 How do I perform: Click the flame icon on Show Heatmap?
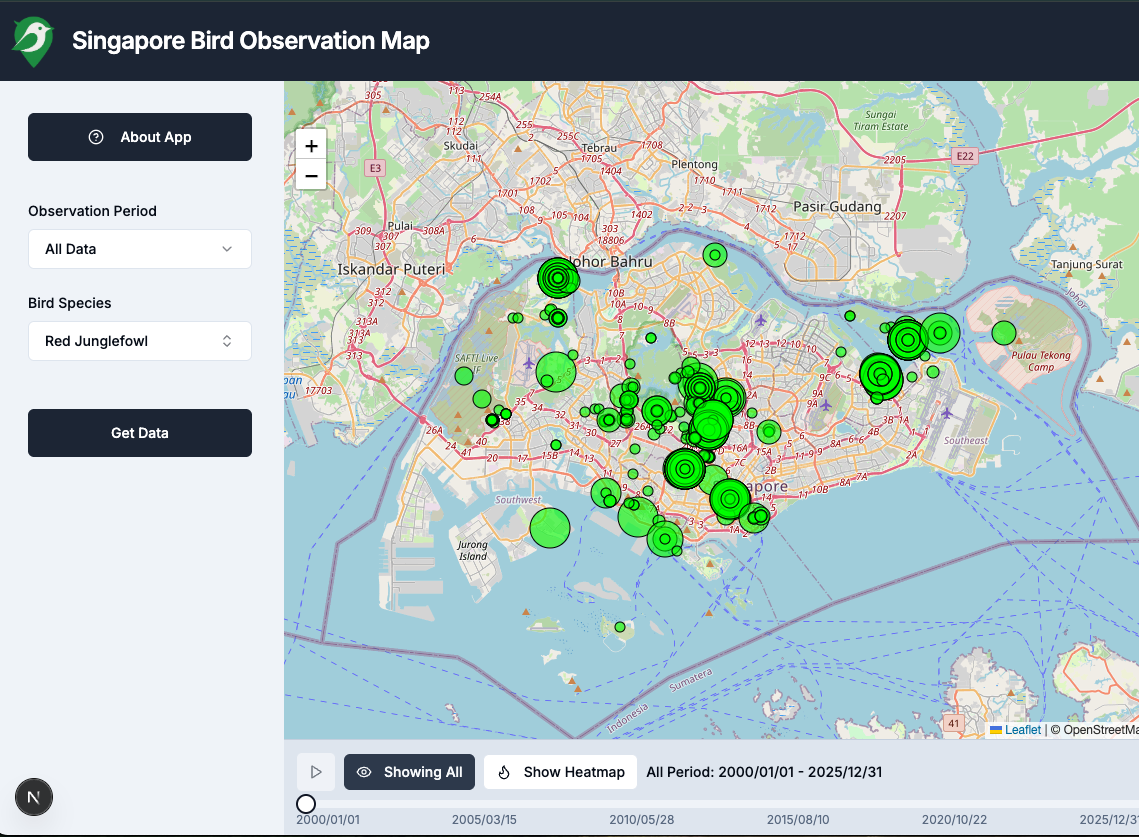pyautogui.click(x=505, y=772)
